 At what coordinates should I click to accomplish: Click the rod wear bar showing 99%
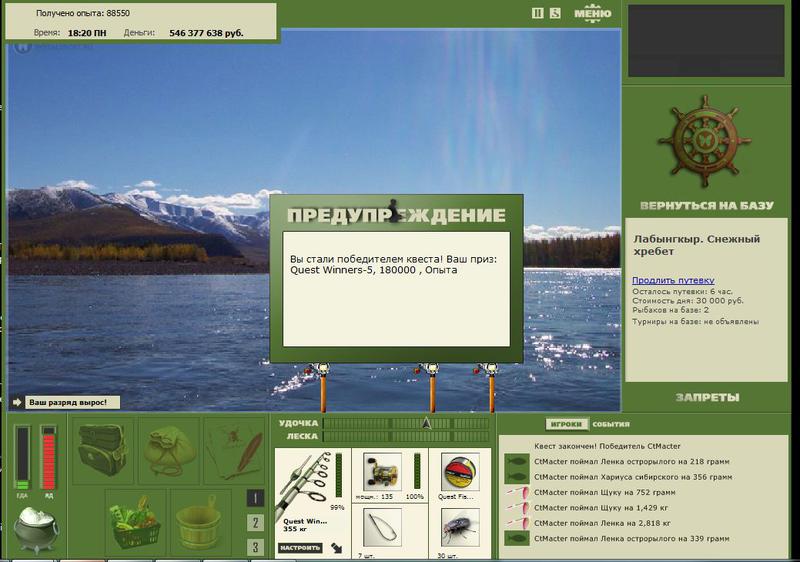339,476
